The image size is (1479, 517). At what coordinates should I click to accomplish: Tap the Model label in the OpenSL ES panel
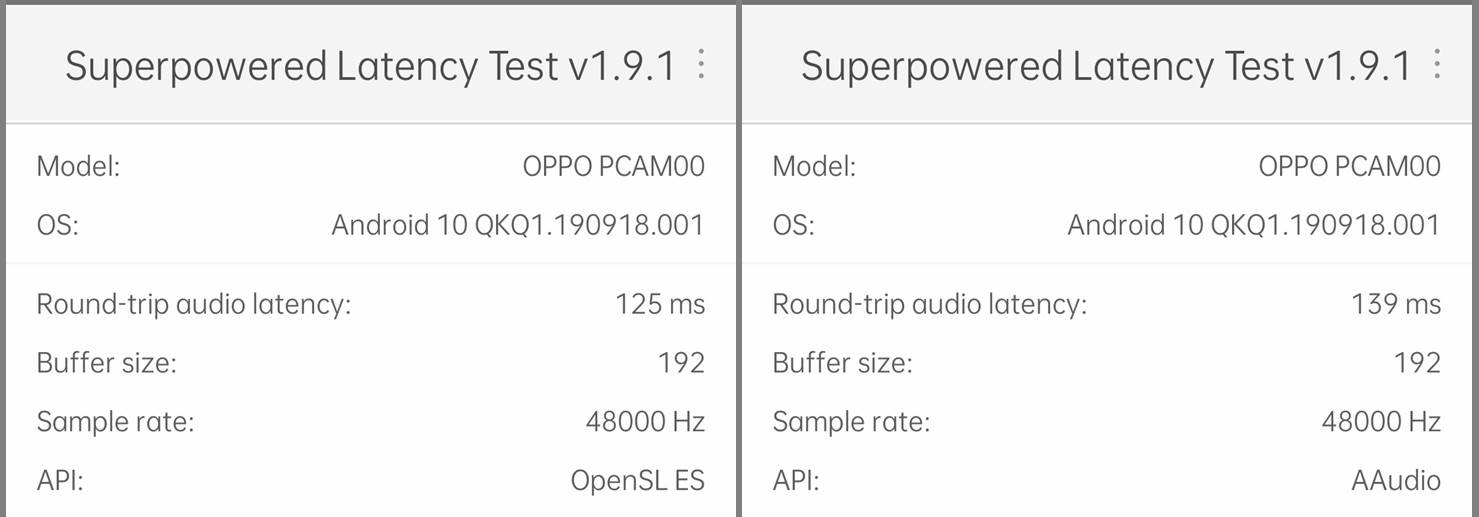coord(78,166)
